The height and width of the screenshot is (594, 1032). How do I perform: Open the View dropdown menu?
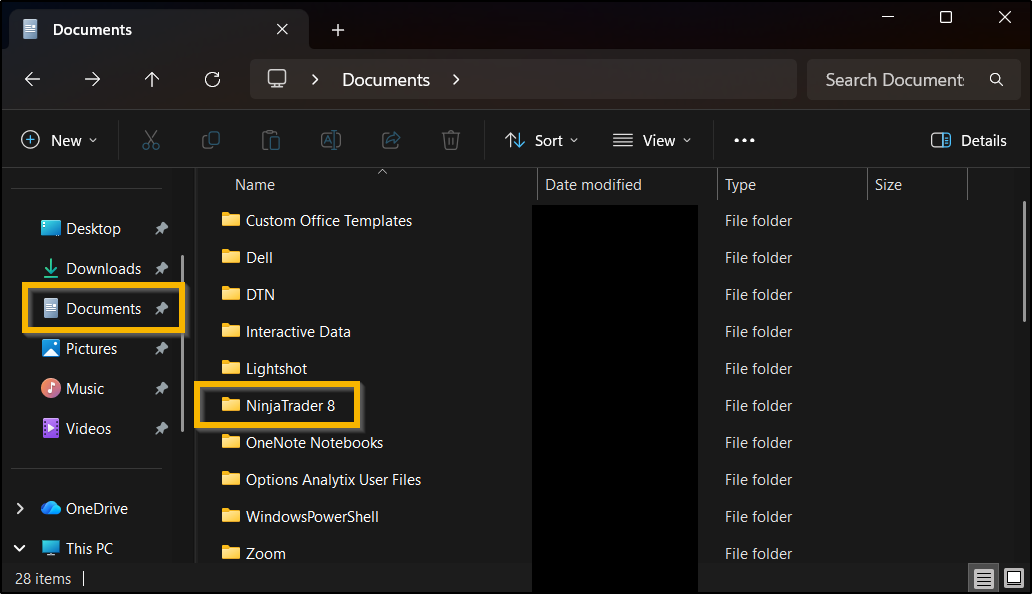(652, 140)
